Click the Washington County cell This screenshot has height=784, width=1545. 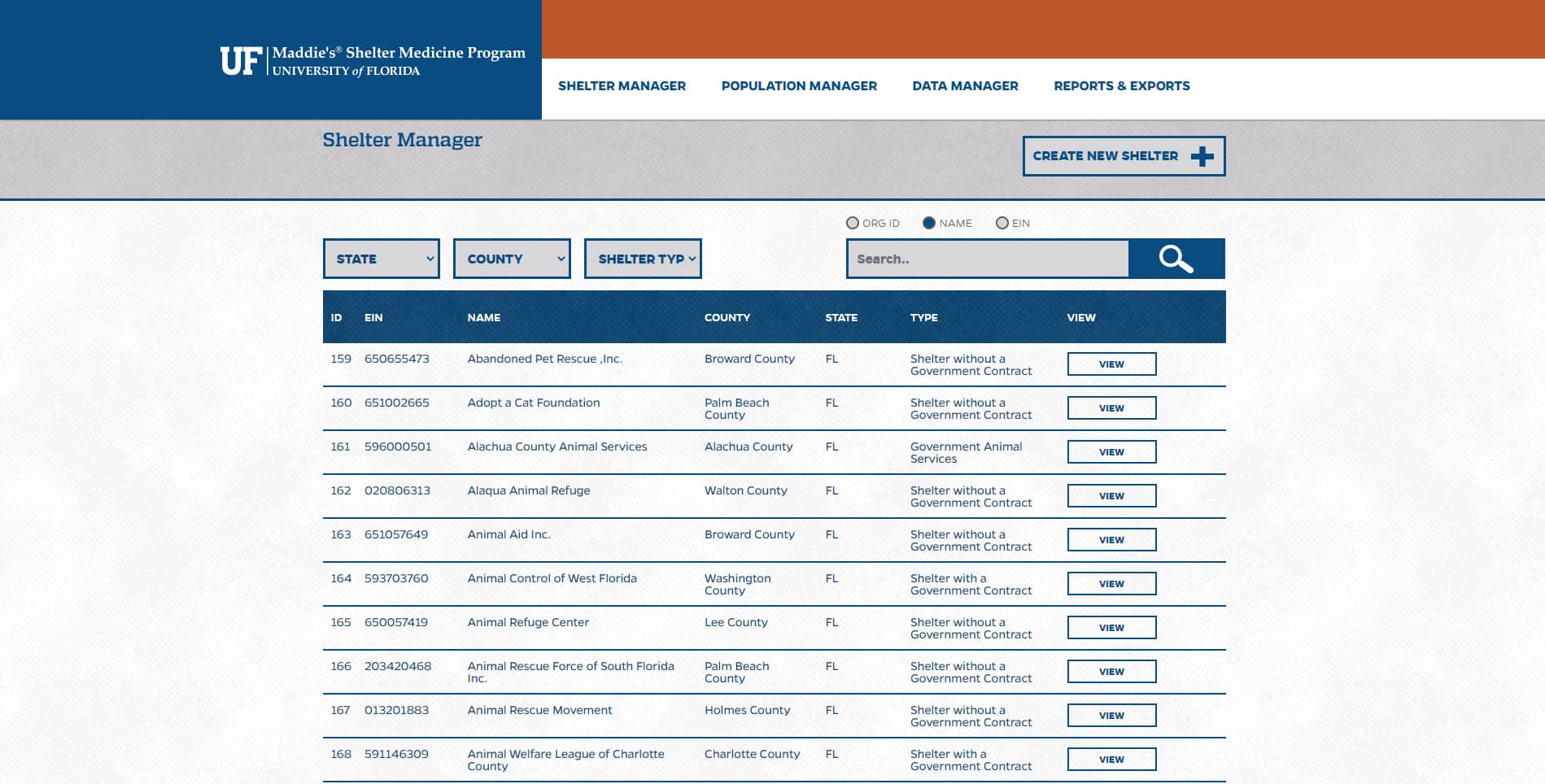click(738, 584)
